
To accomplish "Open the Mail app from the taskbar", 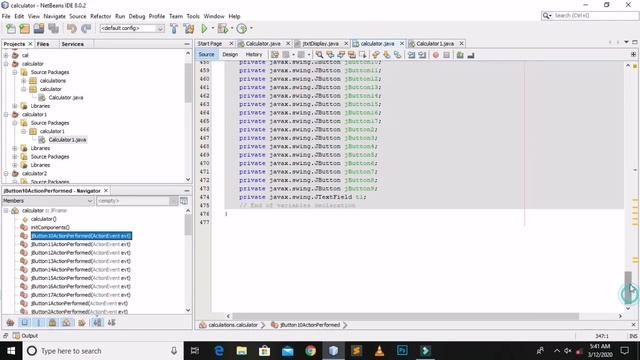I will pos(287,351).
